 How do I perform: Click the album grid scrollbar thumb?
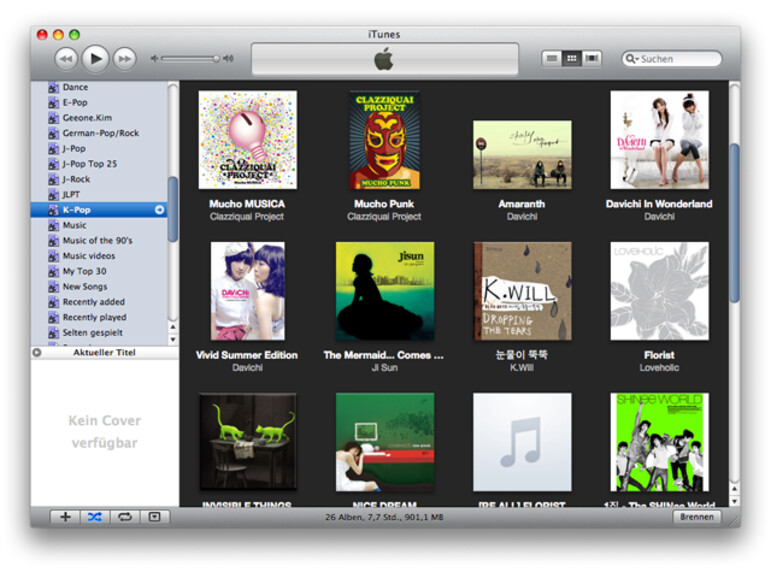click(734, 222)
